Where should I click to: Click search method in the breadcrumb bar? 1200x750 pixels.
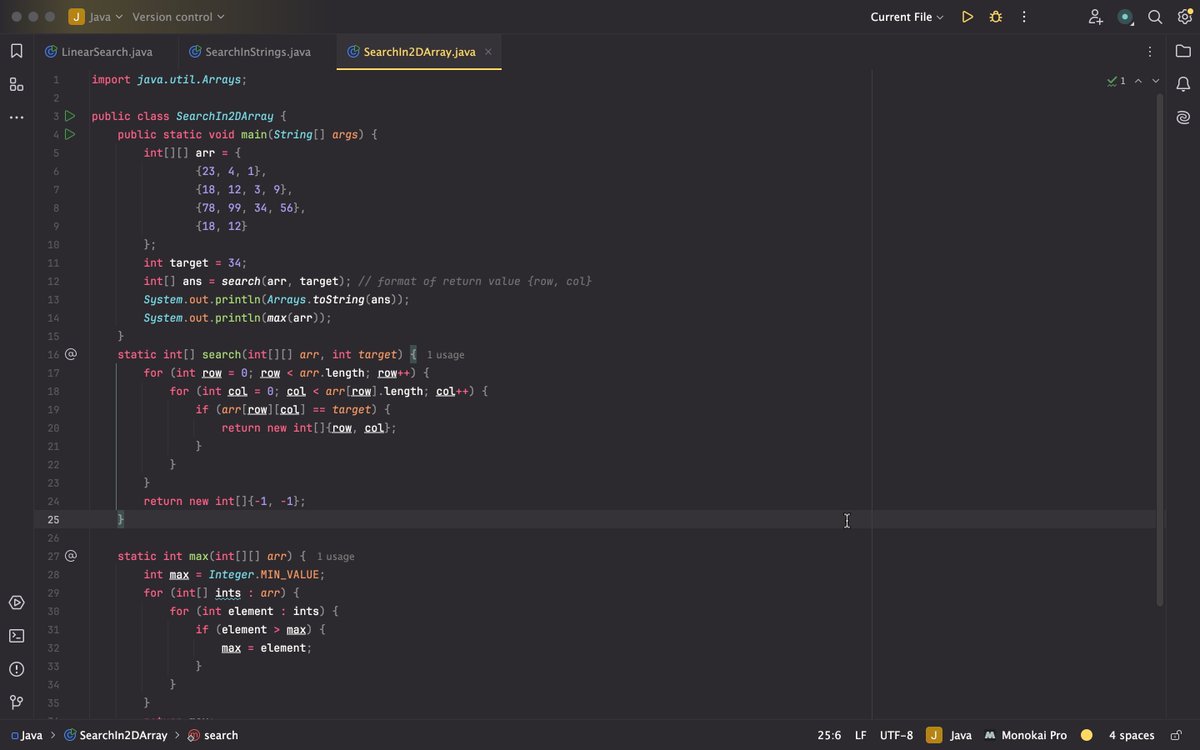213,735
